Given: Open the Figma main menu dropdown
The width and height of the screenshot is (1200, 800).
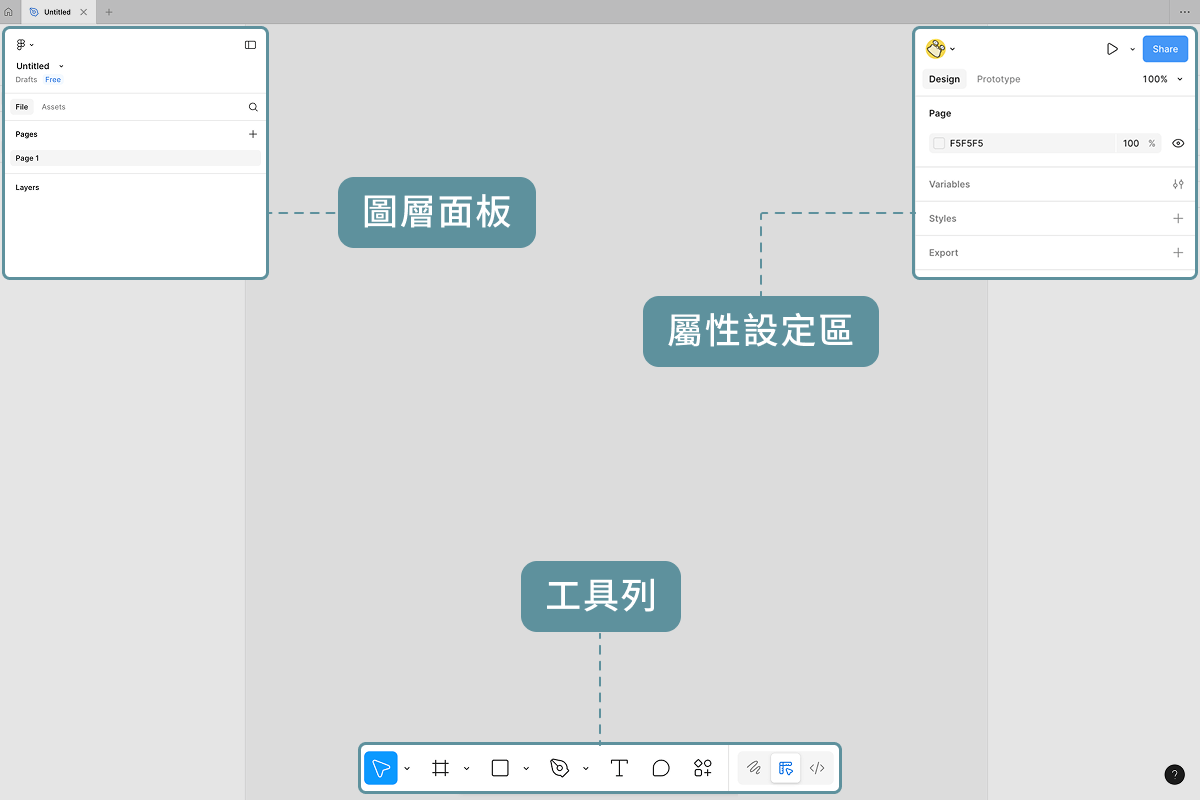Looking at the screenshot, I should click(x=24, y=45).
